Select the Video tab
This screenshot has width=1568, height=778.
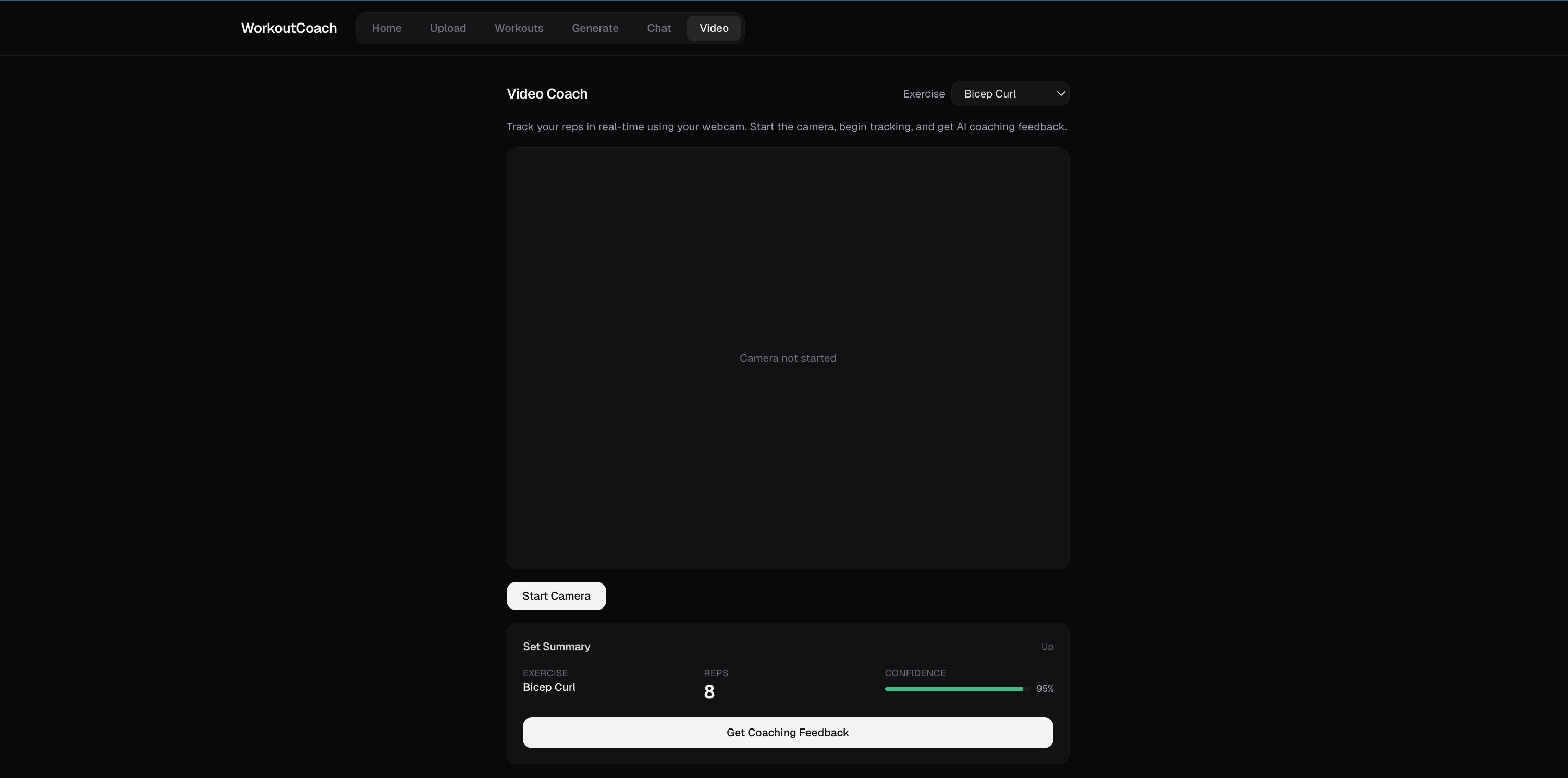(x=714, y=28)
